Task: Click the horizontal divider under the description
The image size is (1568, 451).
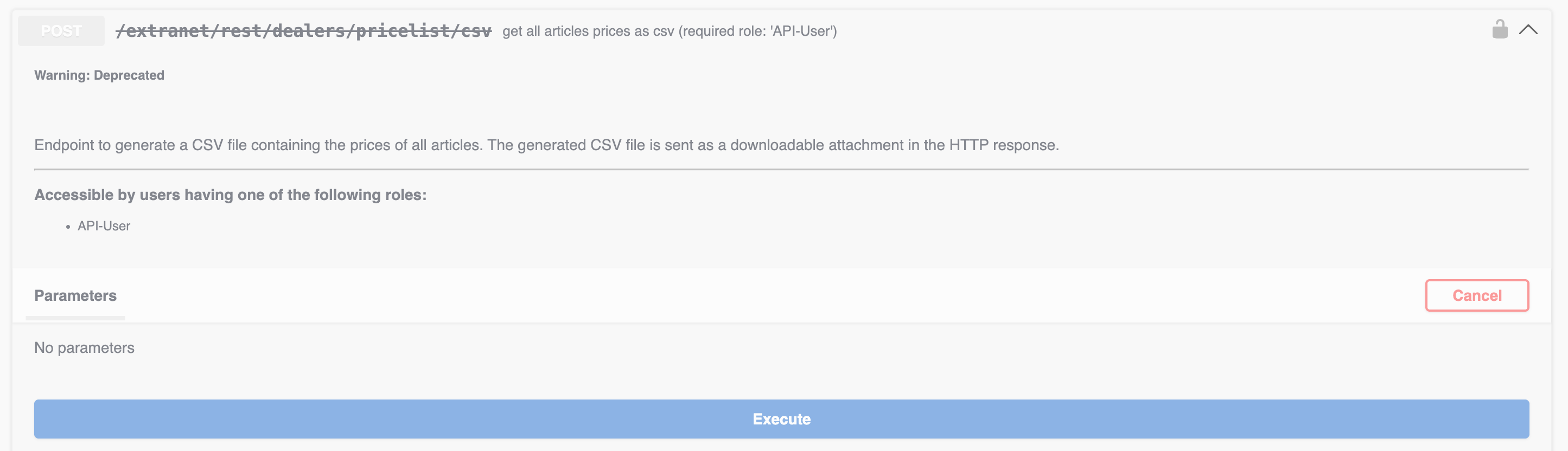Action: coord(781,169)
